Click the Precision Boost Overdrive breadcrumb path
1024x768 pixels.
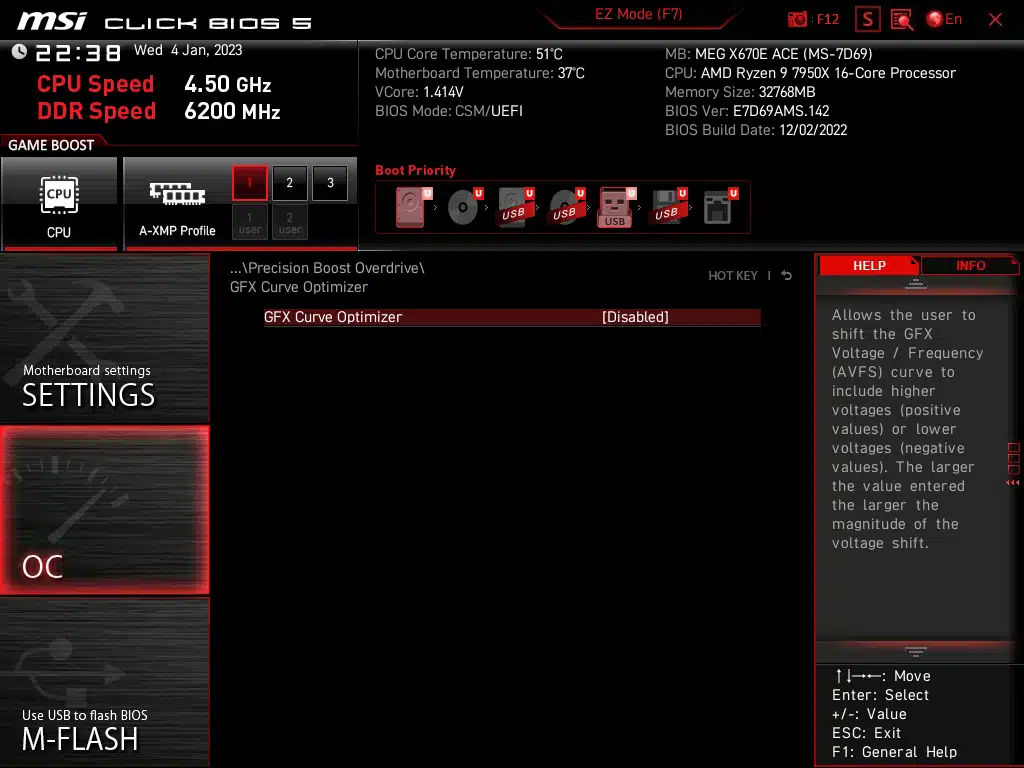click(327, 268)
